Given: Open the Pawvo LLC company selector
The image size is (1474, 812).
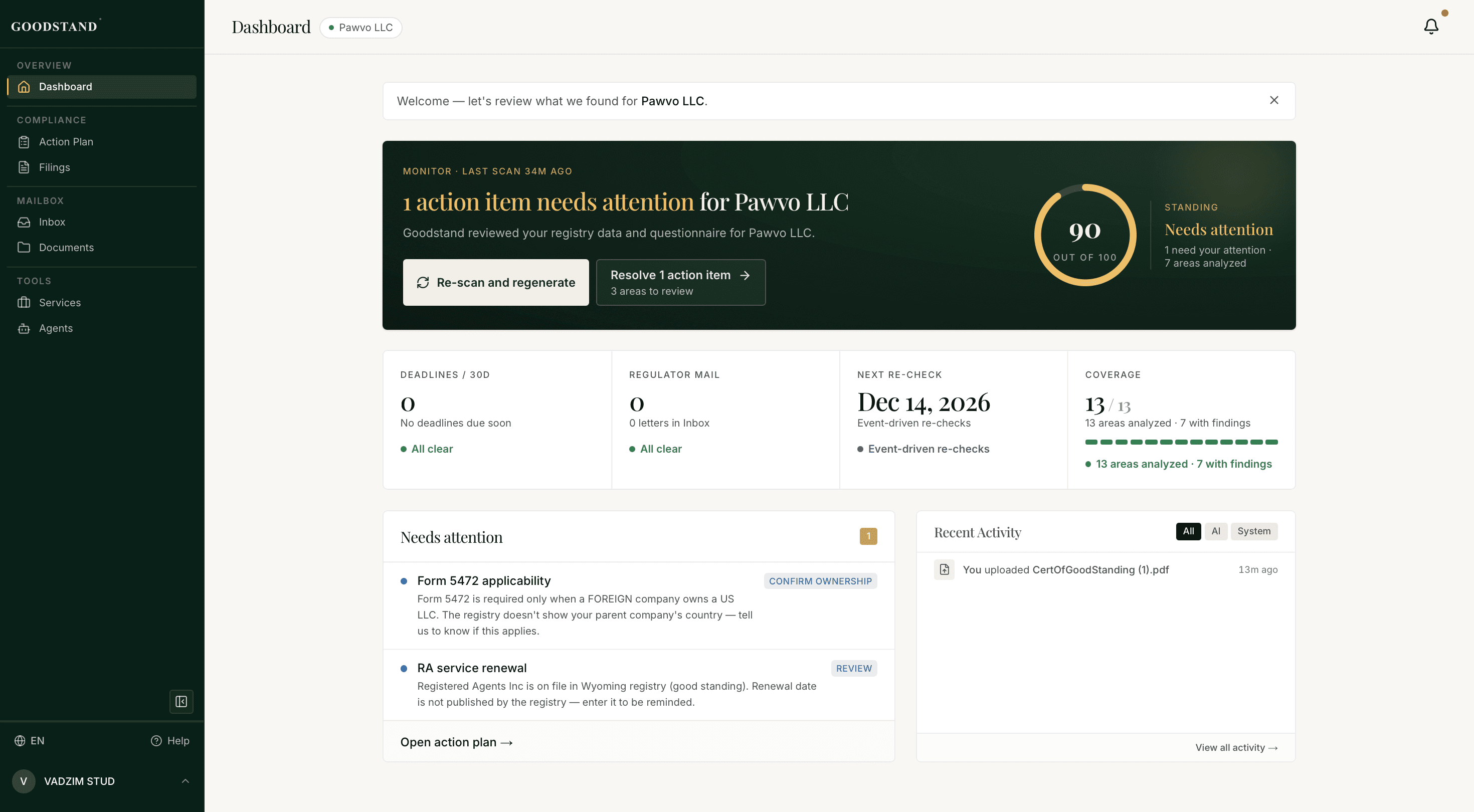Looking at the screenshot, I should click(x=360, y=28).
